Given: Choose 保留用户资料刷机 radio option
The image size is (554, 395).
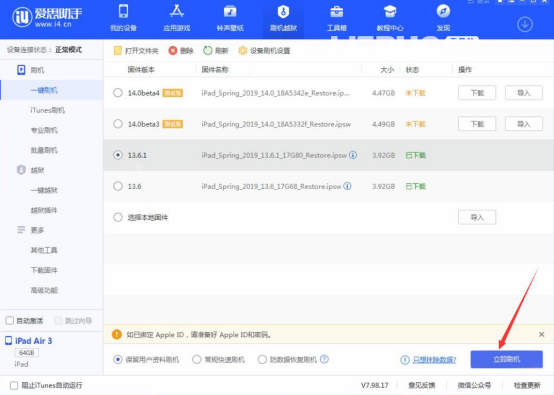Looking at the screenshot, I should tap(118, 360).
